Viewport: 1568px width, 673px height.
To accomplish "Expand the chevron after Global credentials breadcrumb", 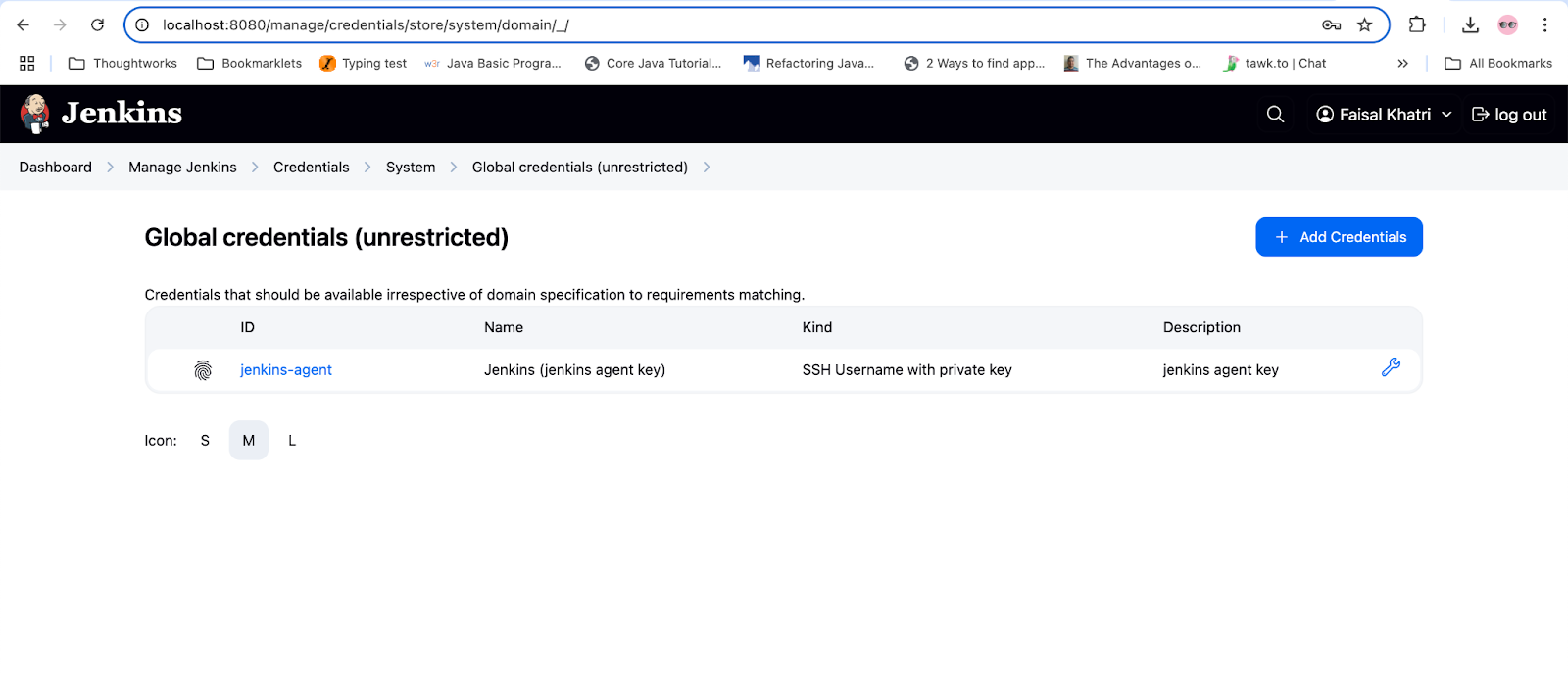I will click(707, 168).
